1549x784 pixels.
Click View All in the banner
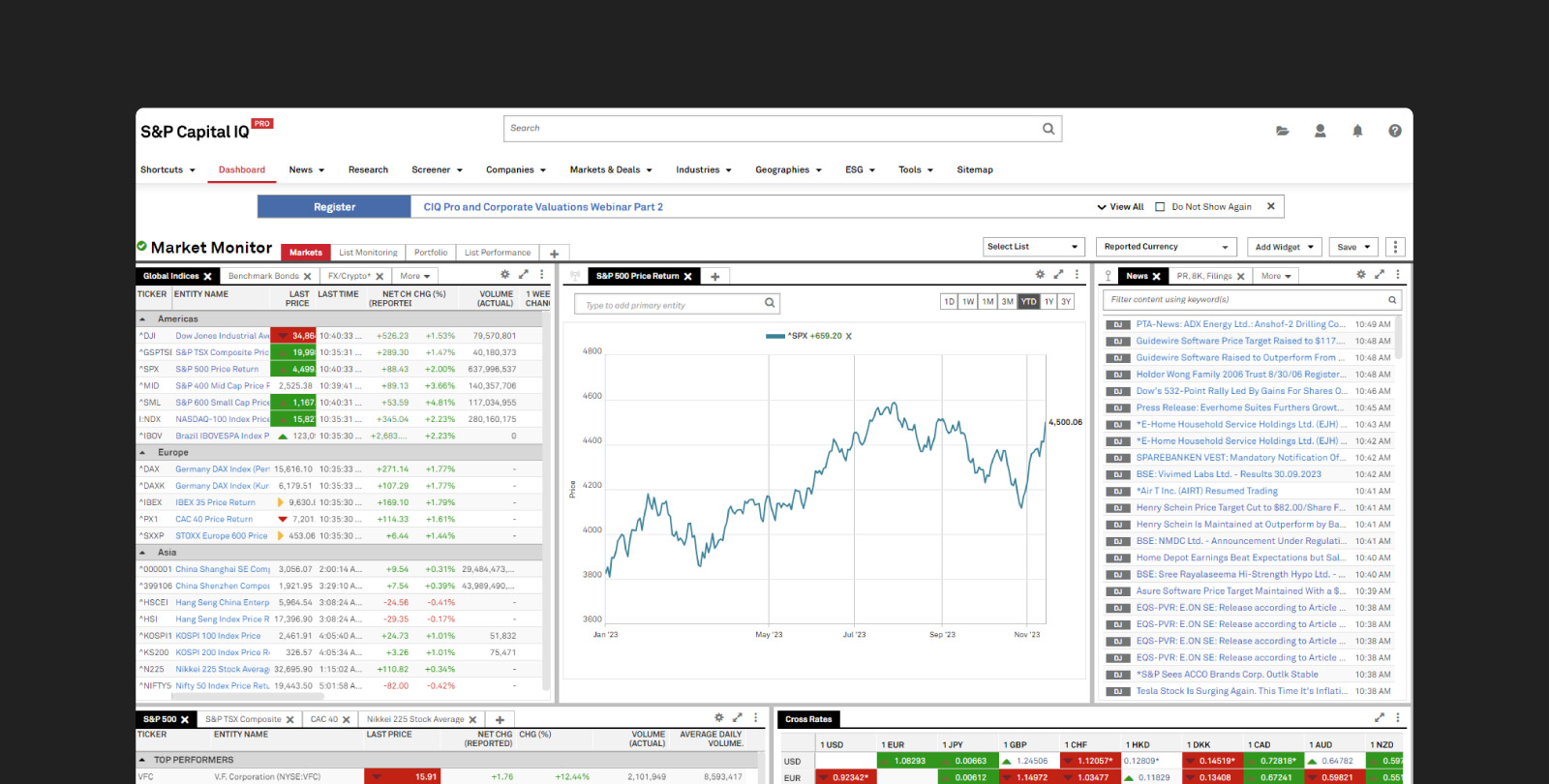1120,207
